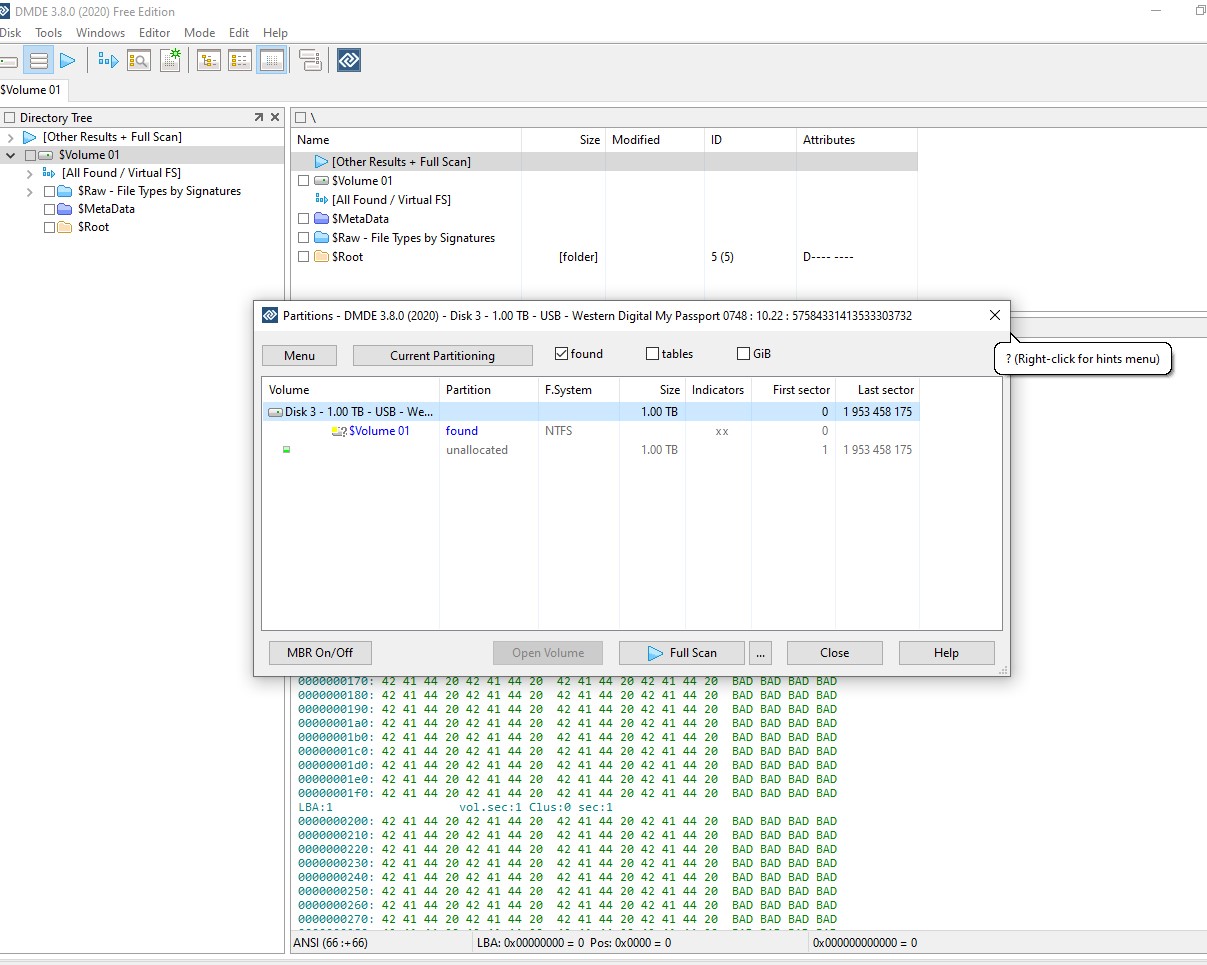This screenshot has width=1207, height=965.
Task: Expand [All Found / Virtual FS] node
Action: click(30, 173)
